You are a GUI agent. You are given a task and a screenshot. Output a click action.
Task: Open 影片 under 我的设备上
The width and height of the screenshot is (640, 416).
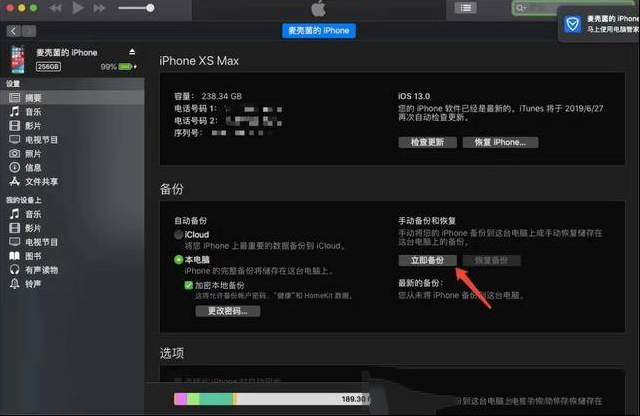pyautogui.click(x=72, y=228)
